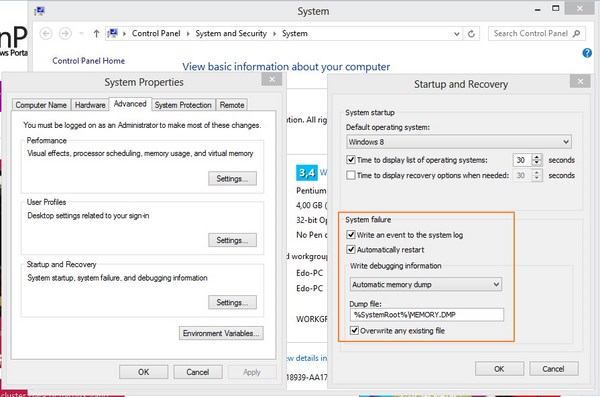Expand the Control Panel breadcrumb arrow

click(188, 34)
